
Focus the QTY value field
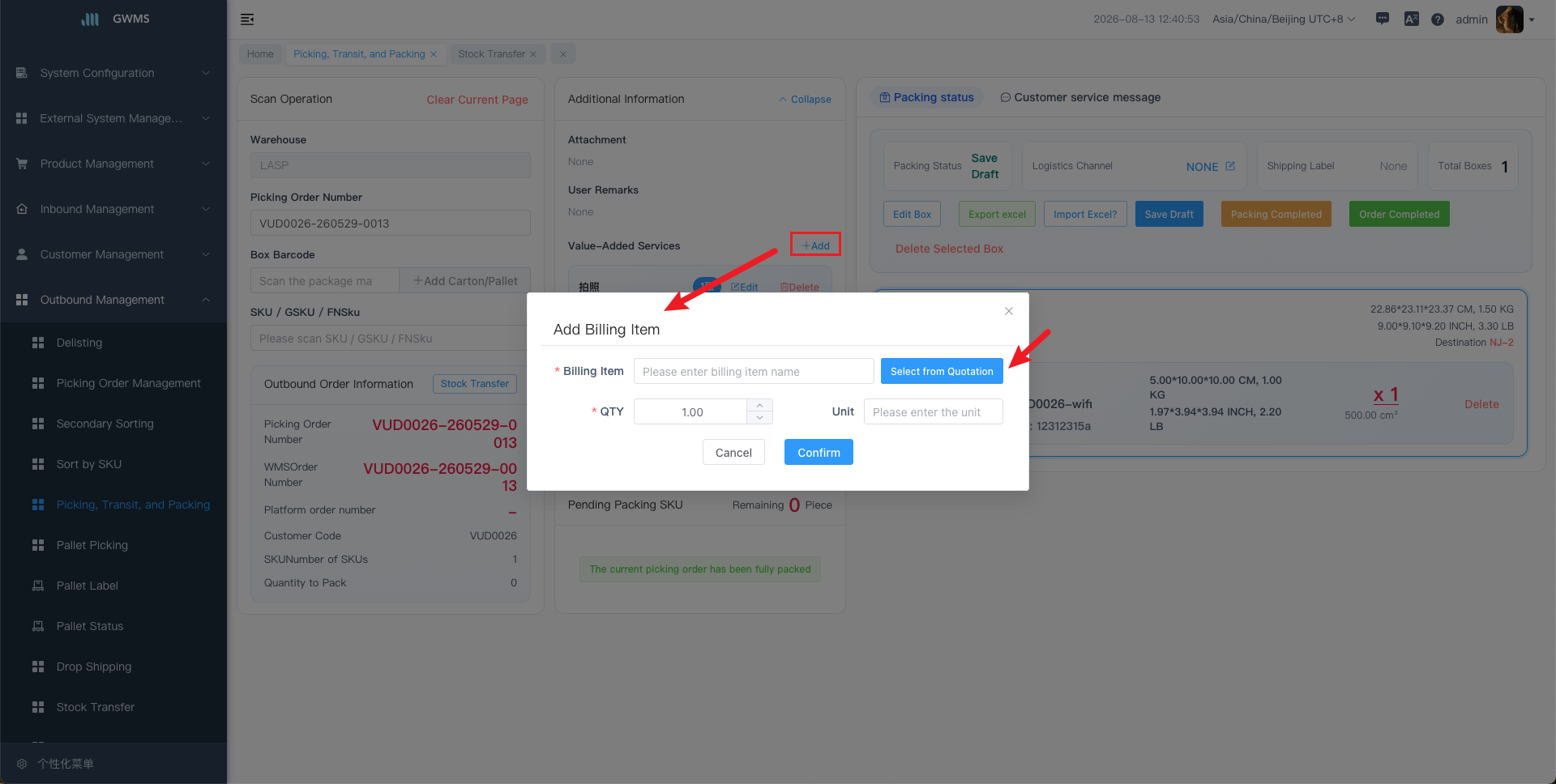click(690, 411)
